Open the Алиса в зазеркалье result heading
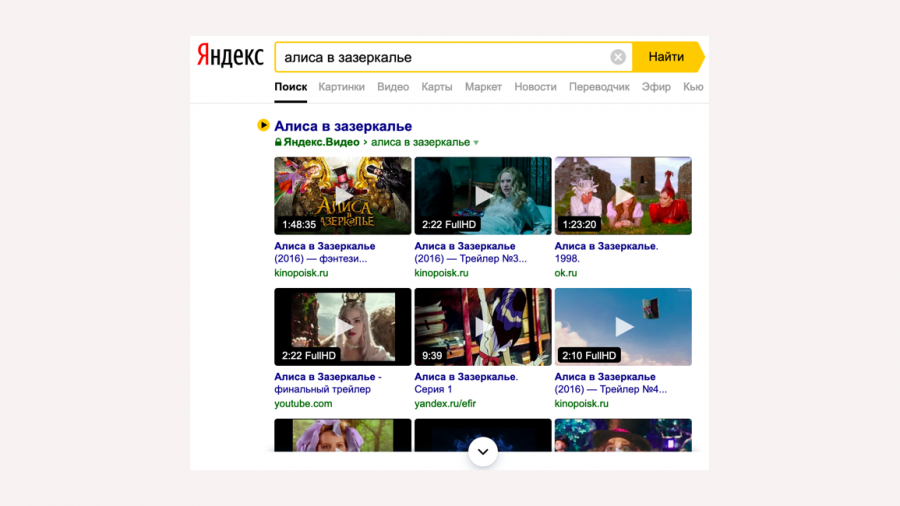The image size is (900, 506). [343, 126]
